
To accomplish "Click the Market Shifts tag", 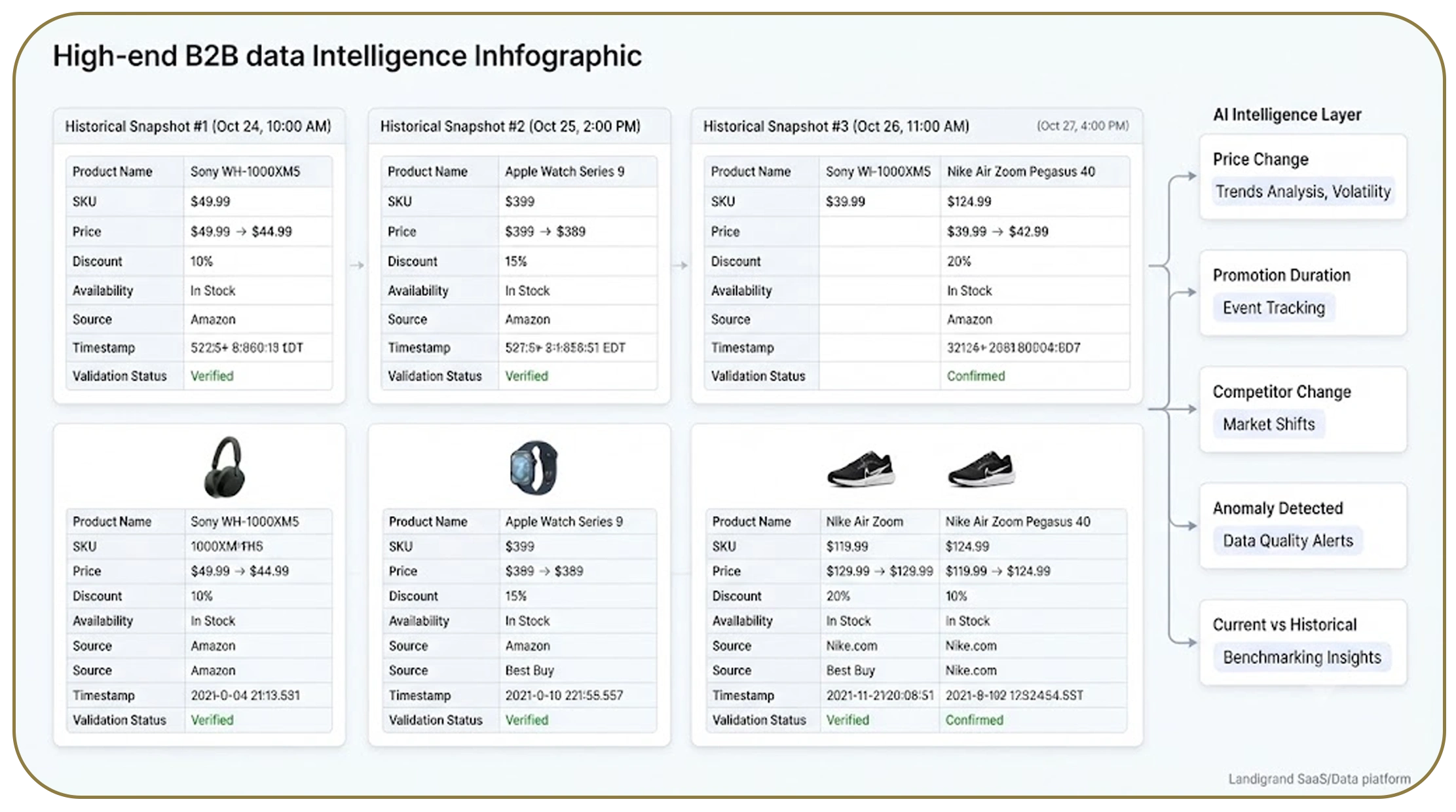I will pos(1269,424).
